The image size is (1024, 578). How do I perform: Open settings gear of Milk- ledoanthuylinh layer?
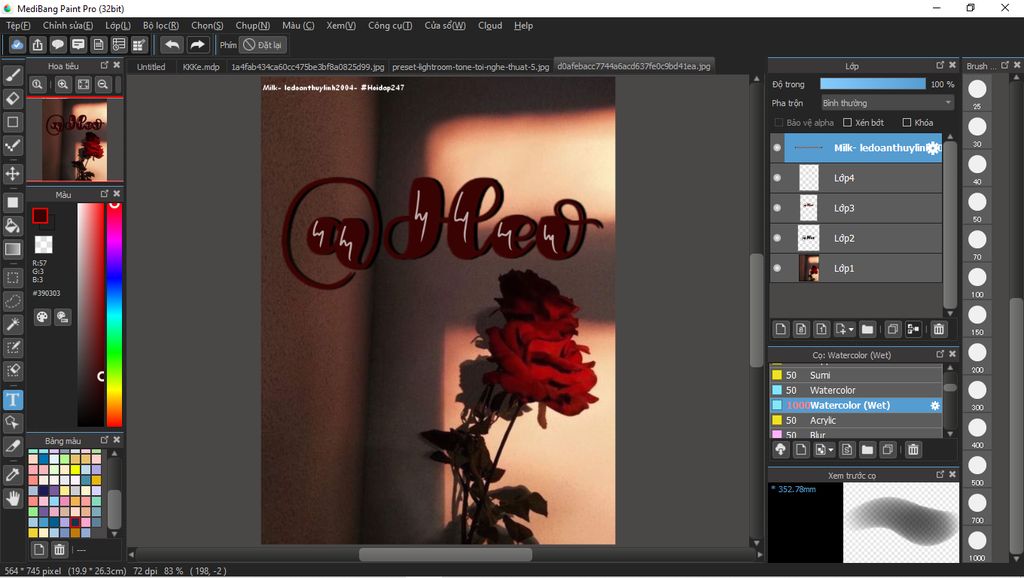934,148
